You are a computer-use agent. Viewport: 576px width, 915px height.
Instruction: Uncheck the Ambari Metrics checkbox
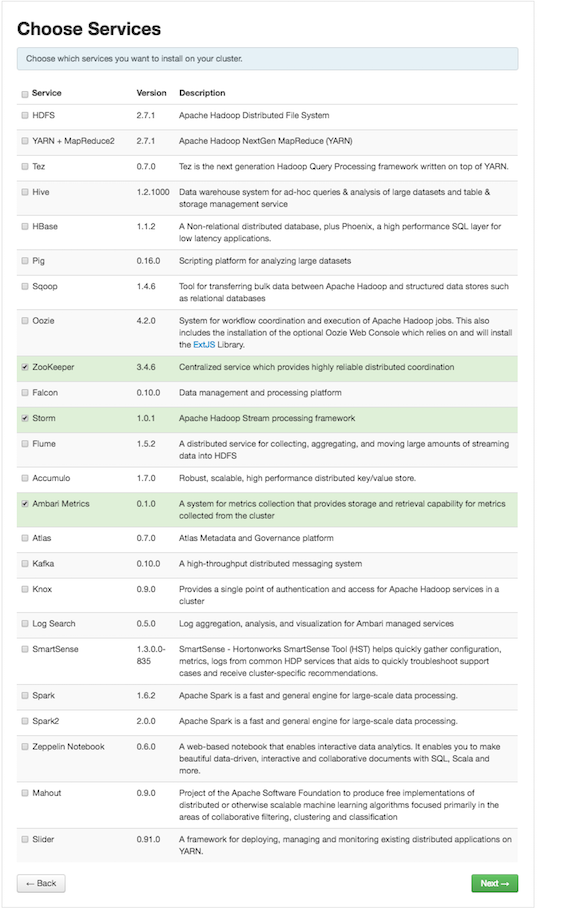25,504
